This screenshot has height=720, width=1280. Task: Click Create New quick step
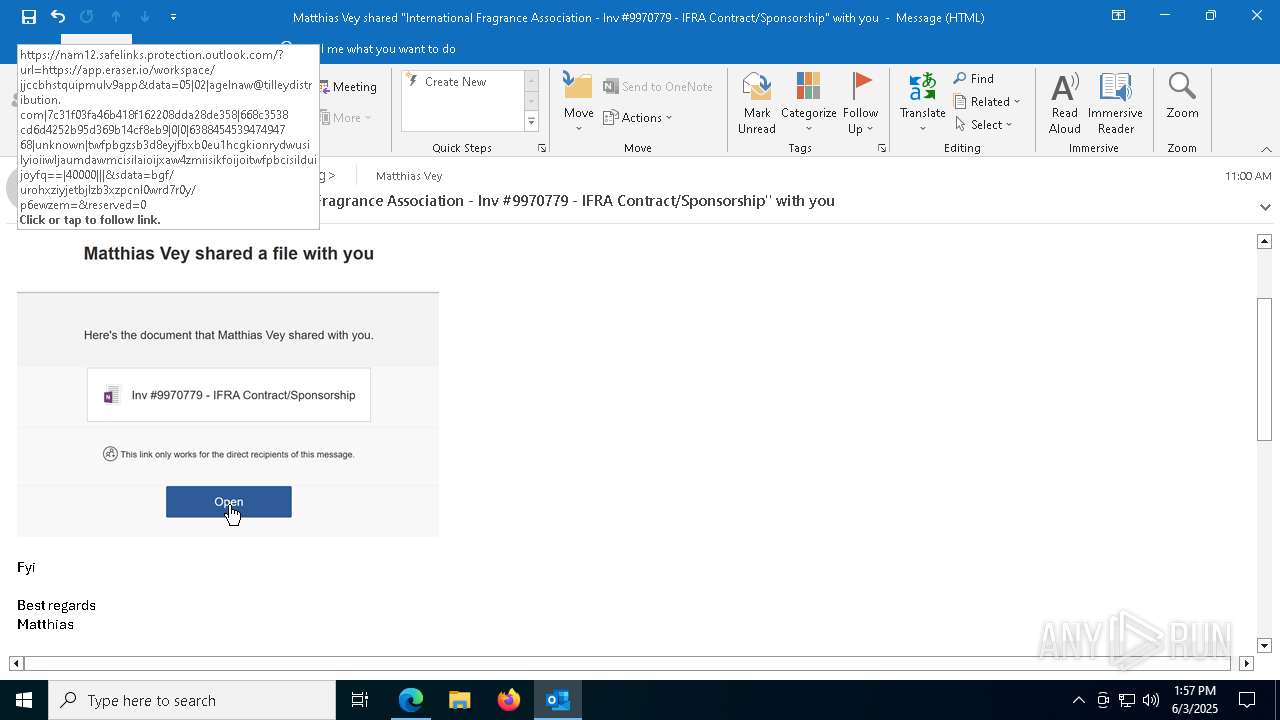(x=455, y=82)
